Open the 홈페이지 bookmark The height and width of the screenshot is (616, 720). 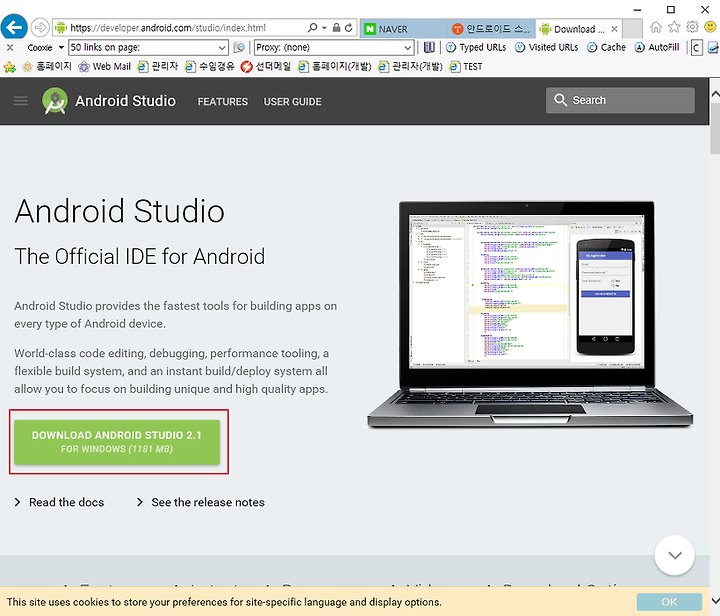[x=47, y=67]
